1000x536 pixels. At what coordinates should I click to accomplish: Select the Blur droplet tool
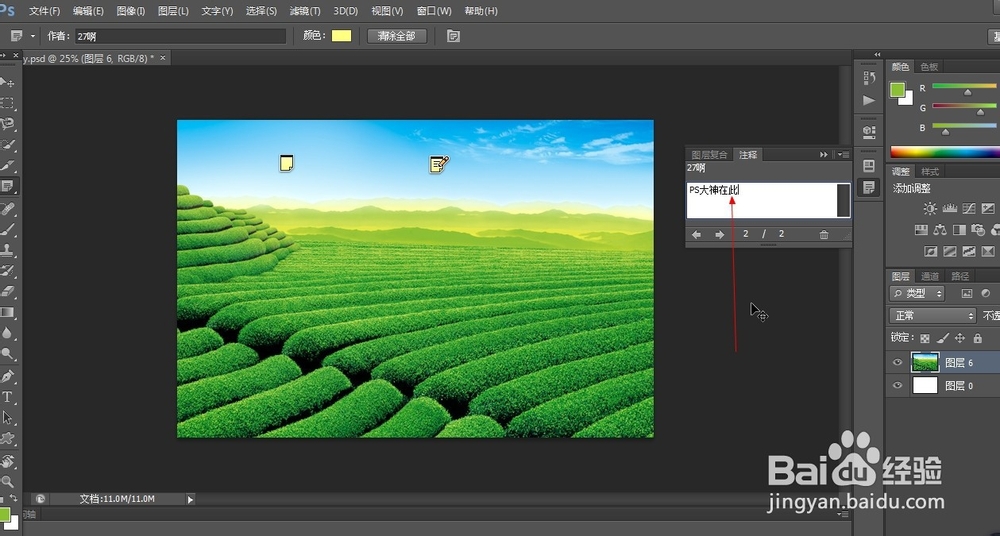7,332
